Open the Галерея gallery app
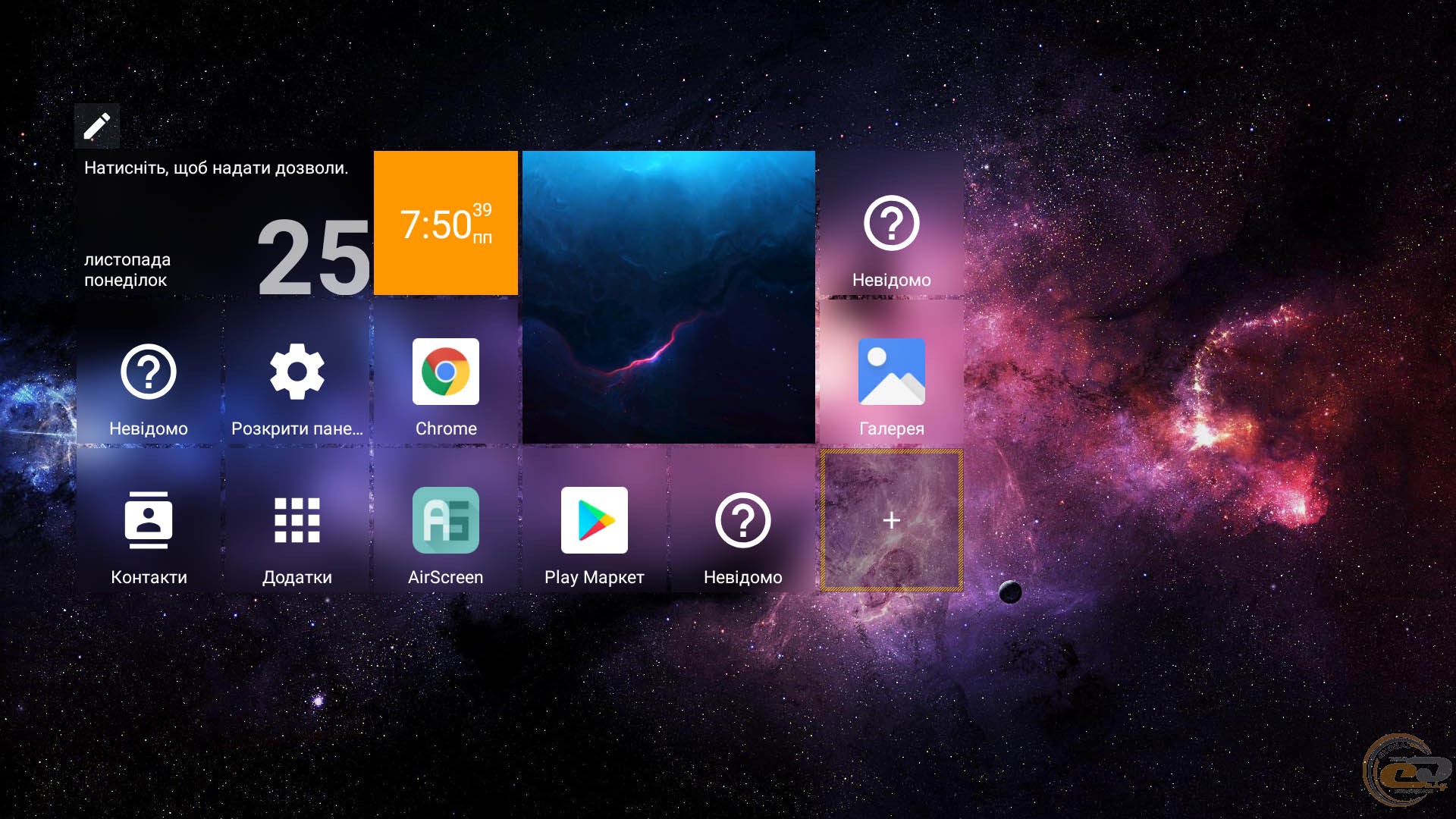Image resolution: width=1456 pixels, height=819 pixels. 892,372
